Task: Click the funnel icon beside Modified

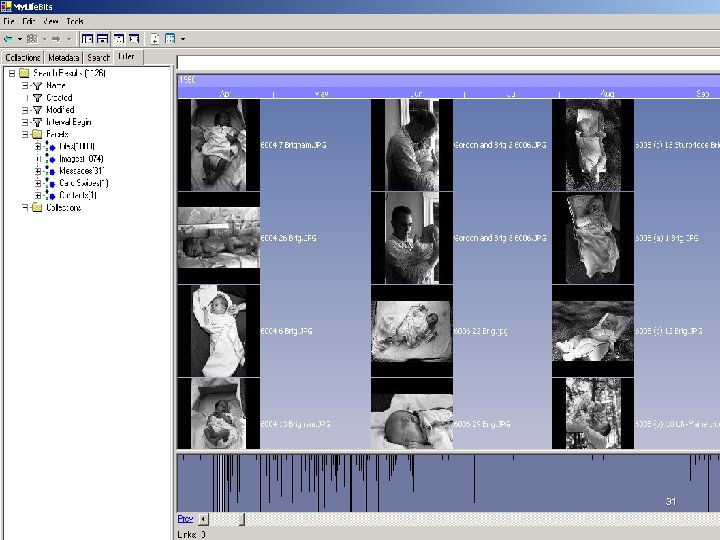Action: pyautogui.click(x=38, y=110)
